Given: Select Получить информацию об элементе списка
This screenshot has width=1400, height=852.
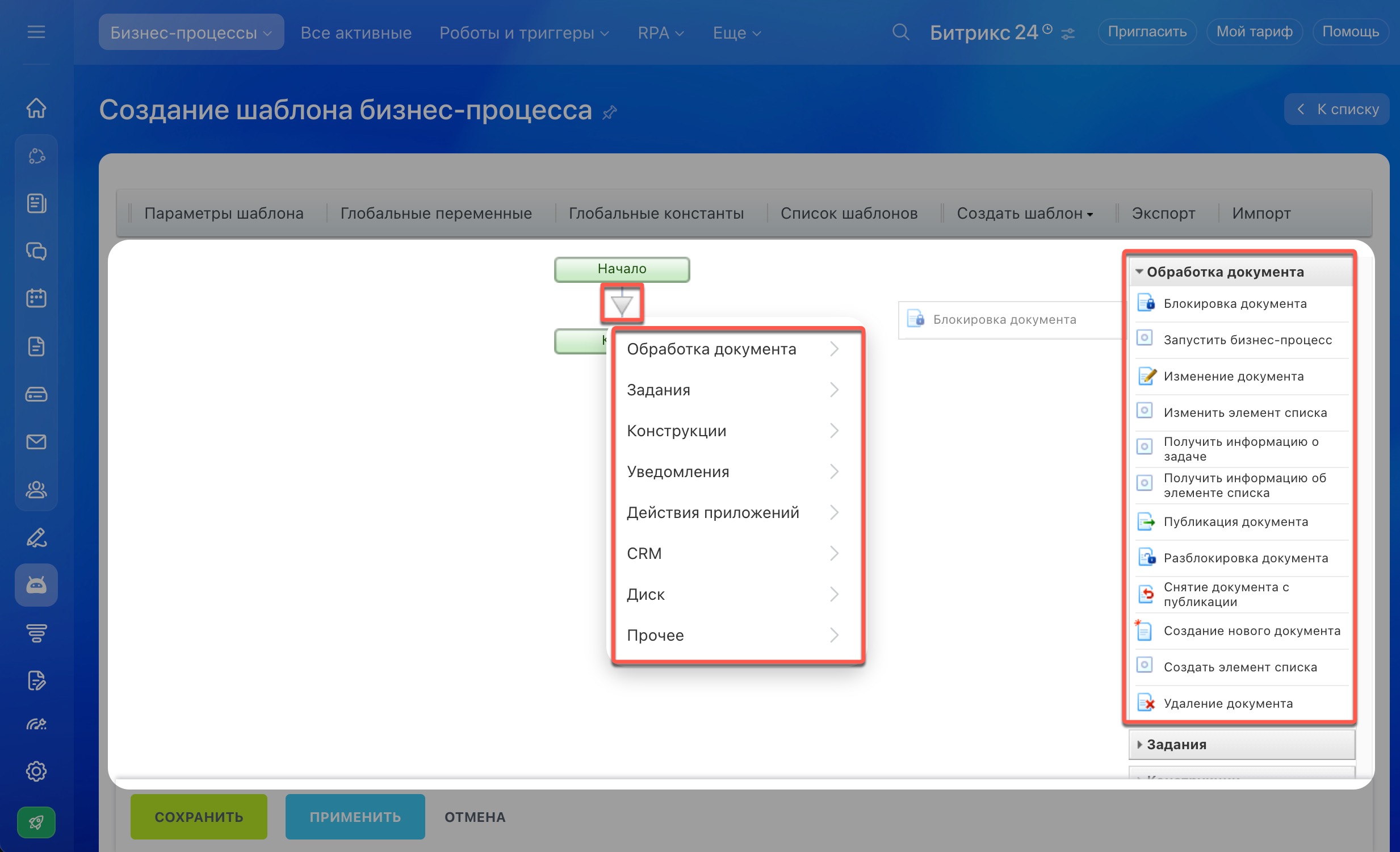Looking at the screenshot, I should pyautogui.click(x=1242, y=486).
